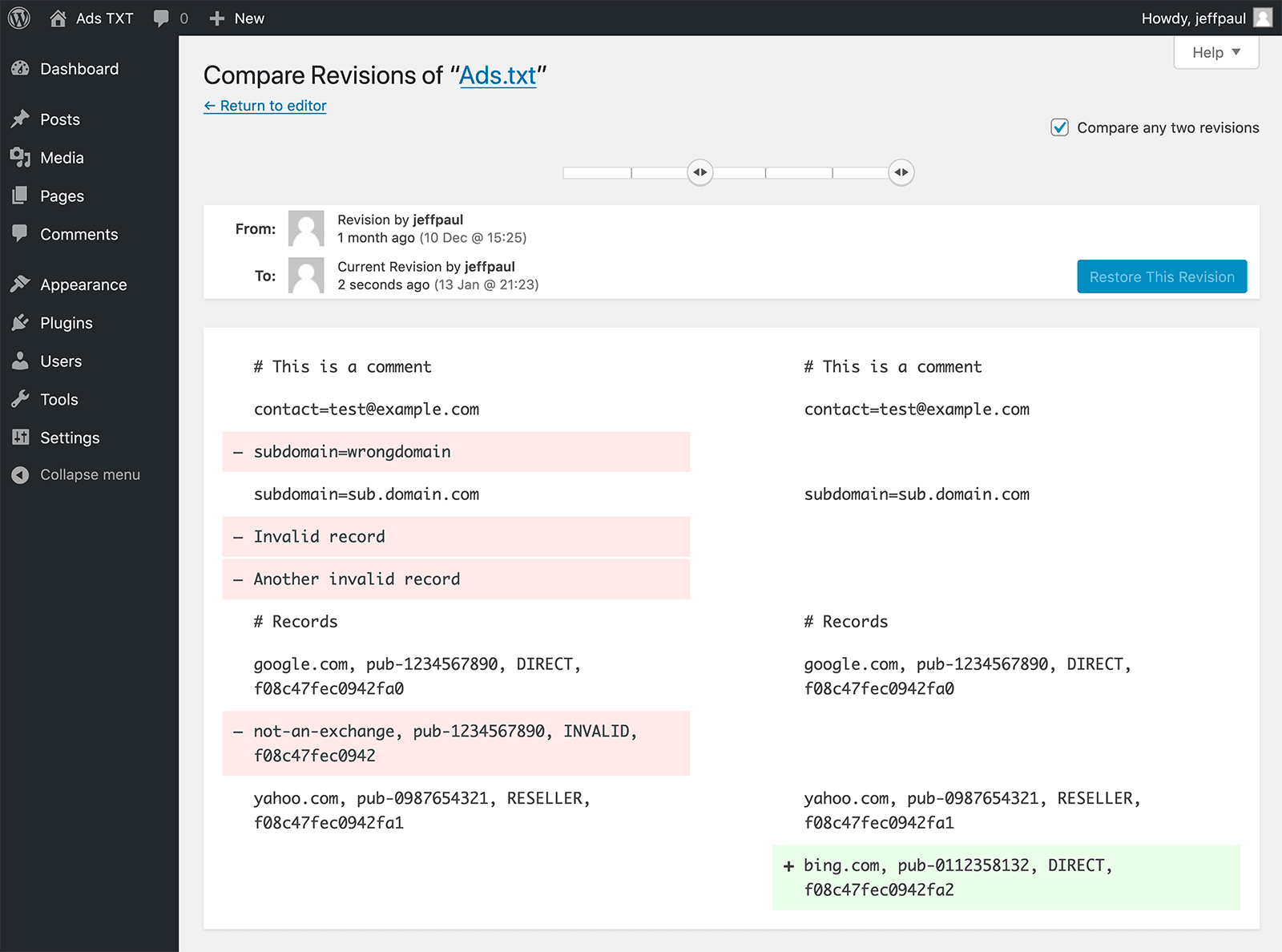The height and width of the screenshot is (952, 1282).
Task: Click the plus icon beside New
Action: pyautogui.click(x=216, y=18)
